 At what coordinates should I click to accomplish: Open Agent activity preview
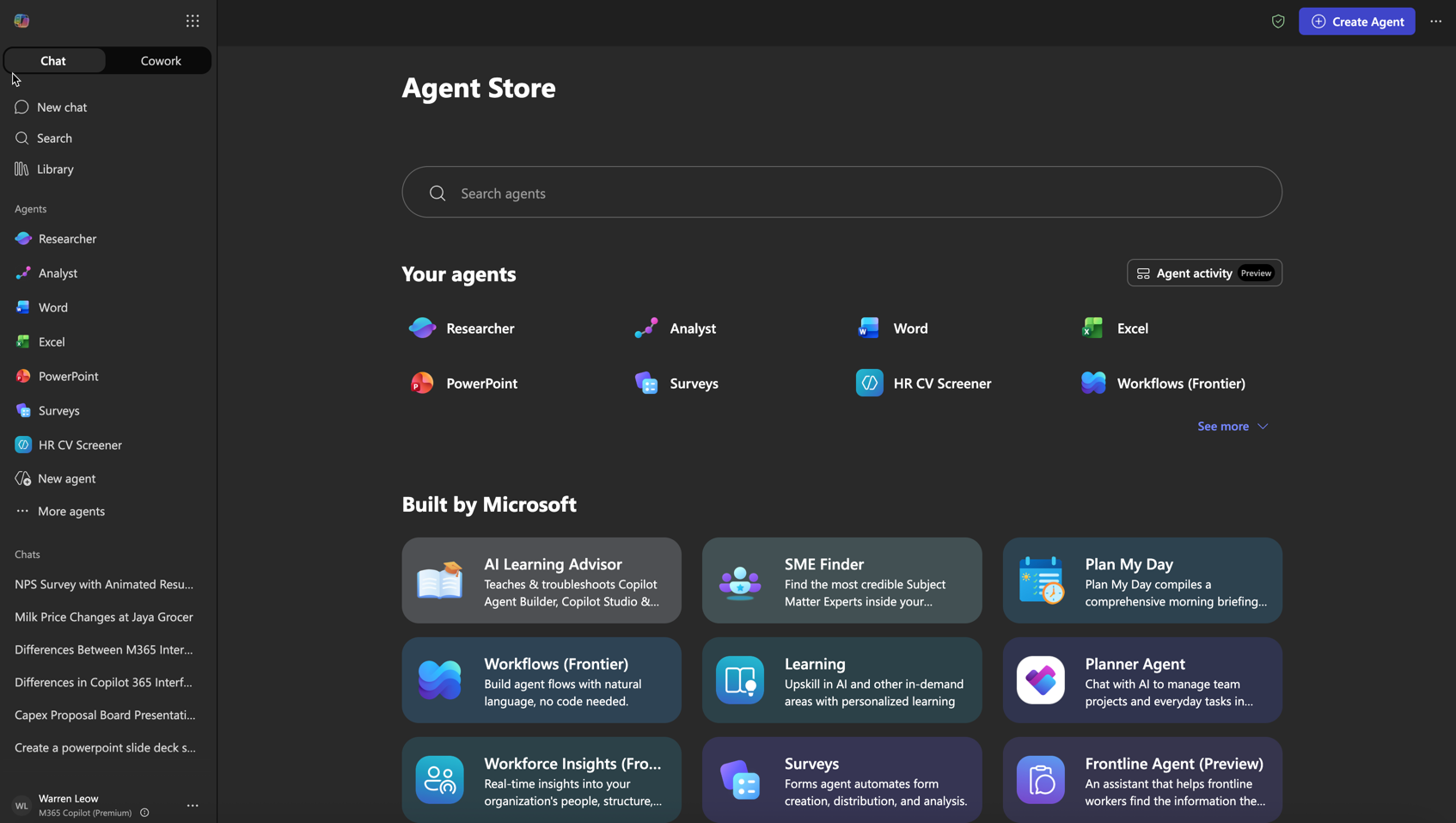[x=1204, y=273]
